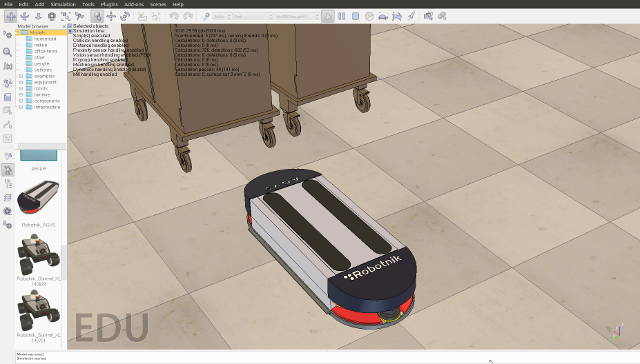
Task: Open the simulation accuracy dropdown
Action: pos(253,16)
